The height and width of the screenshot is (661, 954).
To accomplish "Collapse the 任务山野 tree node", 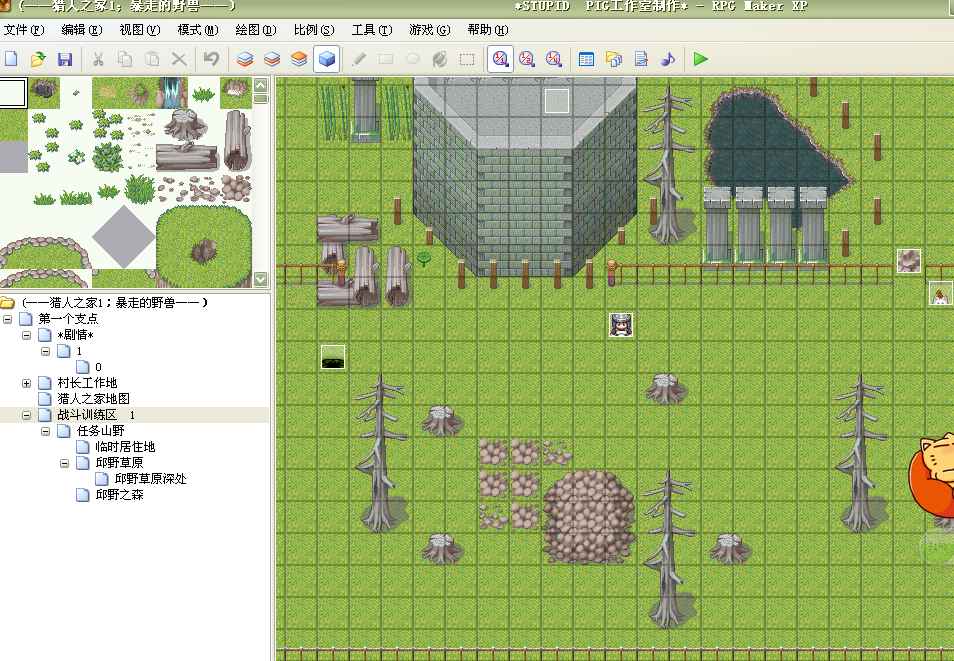I will click(45, 431).
